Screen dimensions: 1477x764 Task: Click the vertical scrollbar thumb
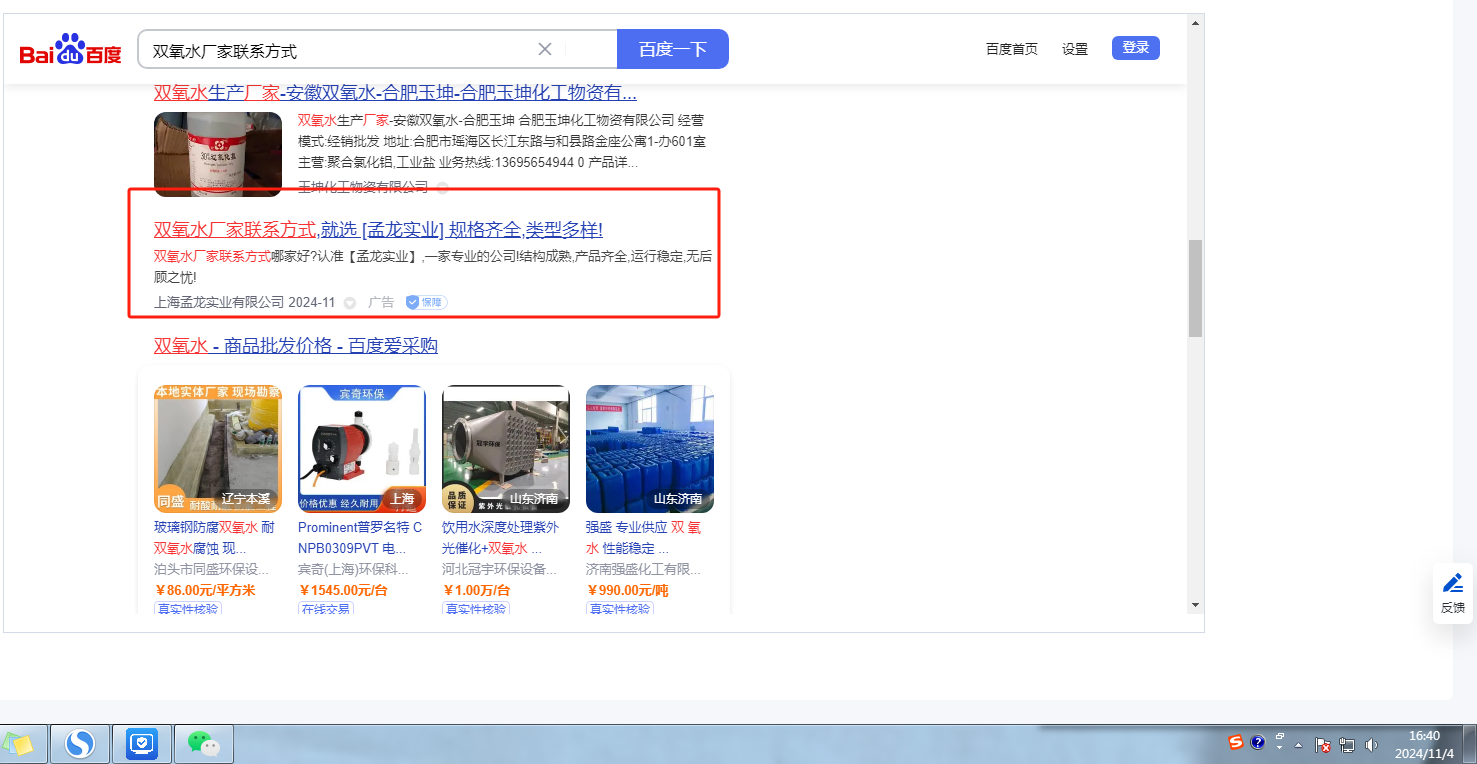1195,288
